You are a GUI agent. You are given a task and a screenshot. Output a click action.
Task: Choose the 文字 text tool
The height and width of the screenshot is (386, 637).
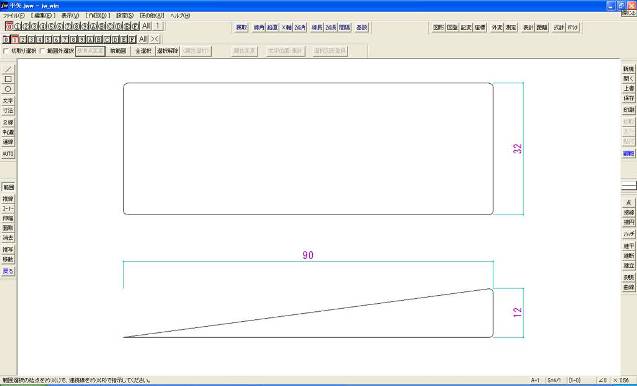tap(8, 100)
